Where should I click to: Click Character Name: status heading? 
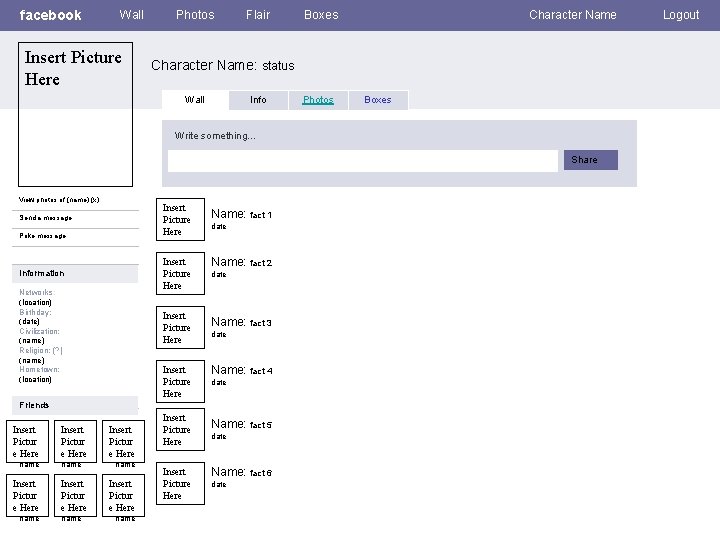pyautogui.click(x=223, y=65)
